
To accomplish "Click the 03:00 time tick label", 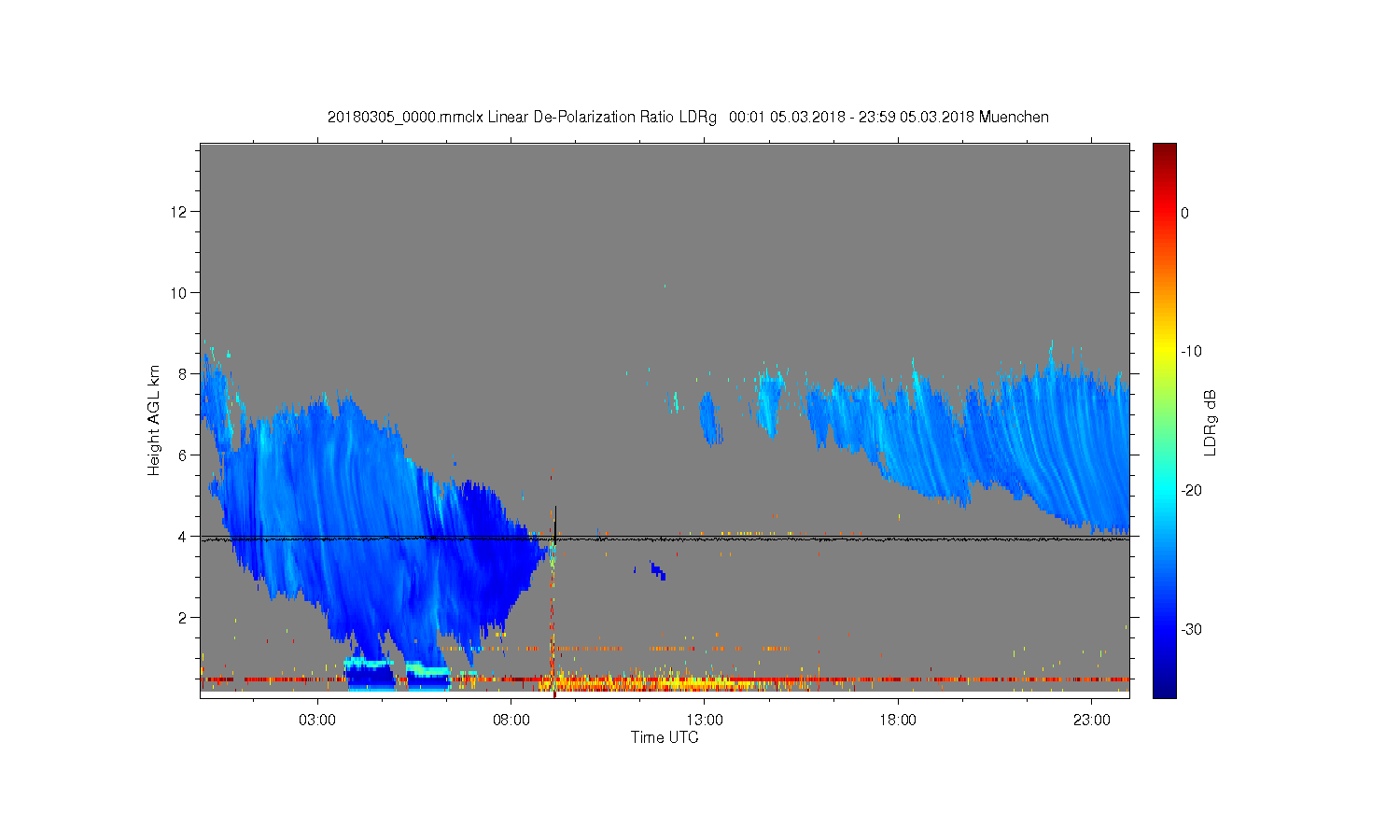I will (317, 721).
